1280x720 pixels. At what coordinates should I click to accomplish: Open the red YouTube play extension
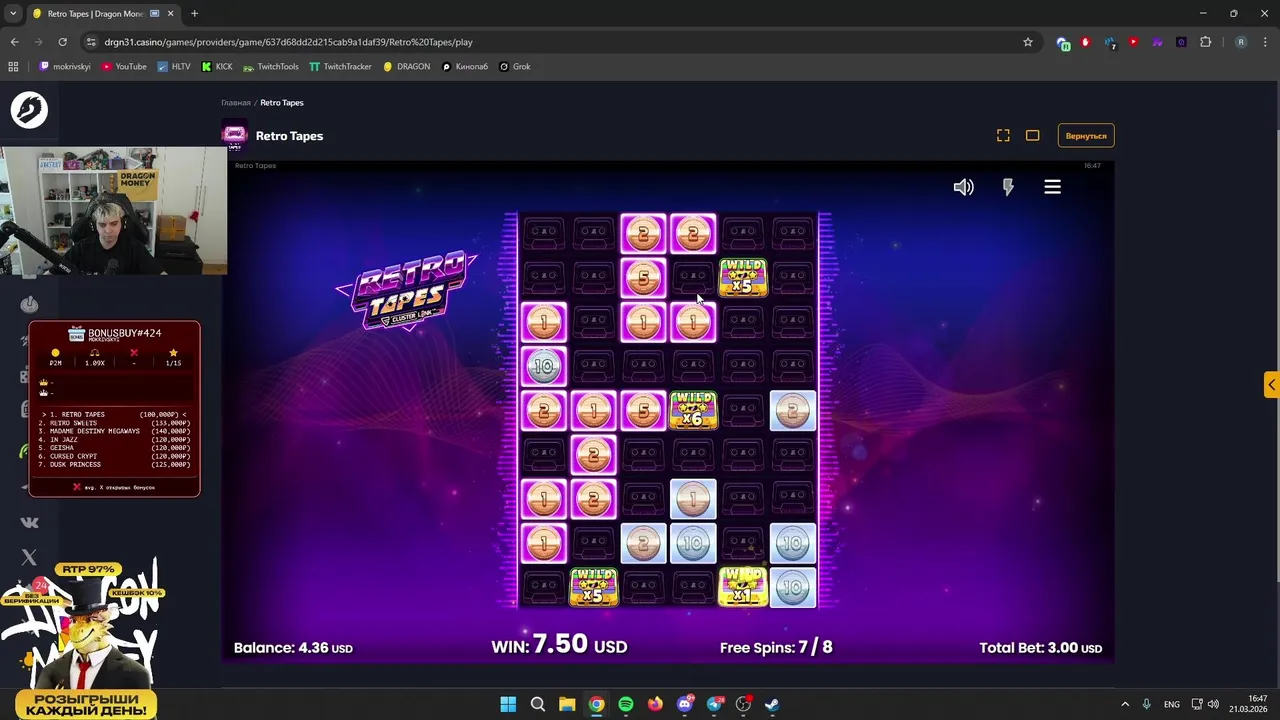pos(1133,42)
